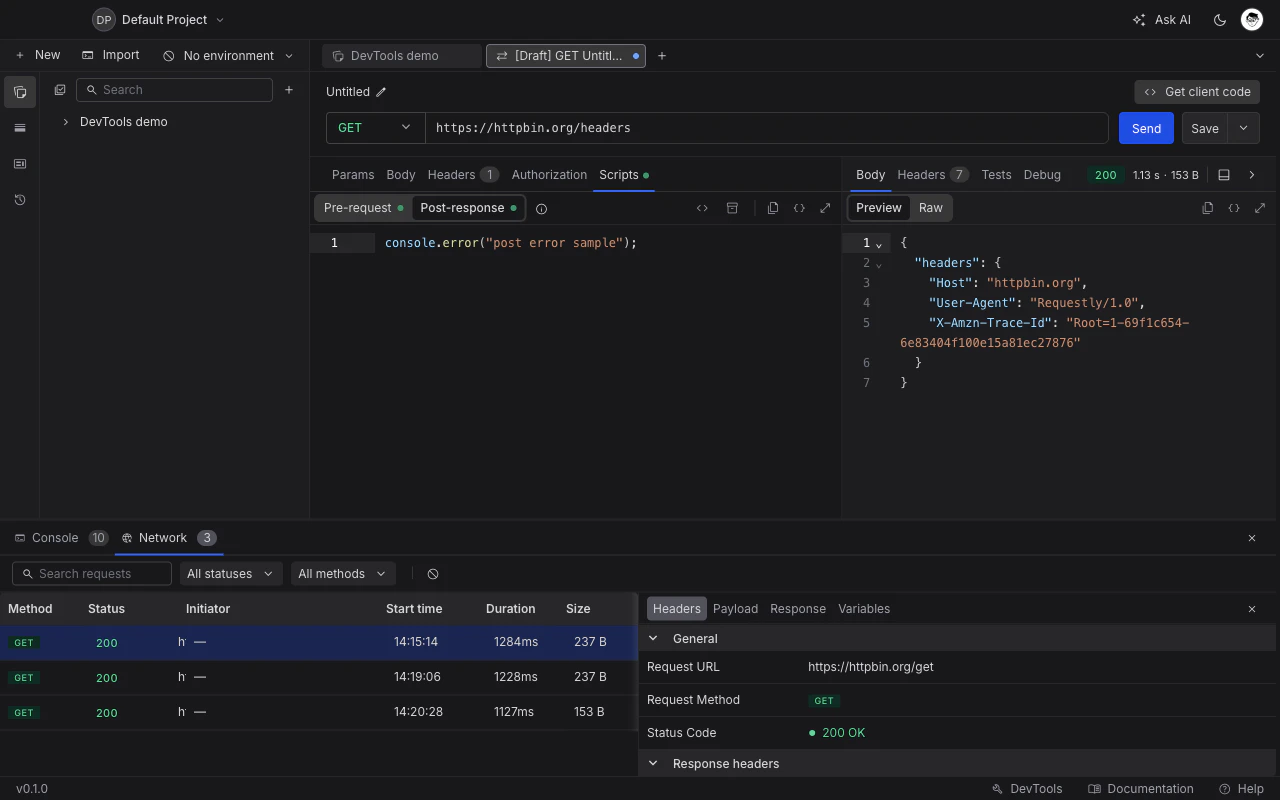Switch to the Console tab

pyautogui.click(x=61, y=538)
